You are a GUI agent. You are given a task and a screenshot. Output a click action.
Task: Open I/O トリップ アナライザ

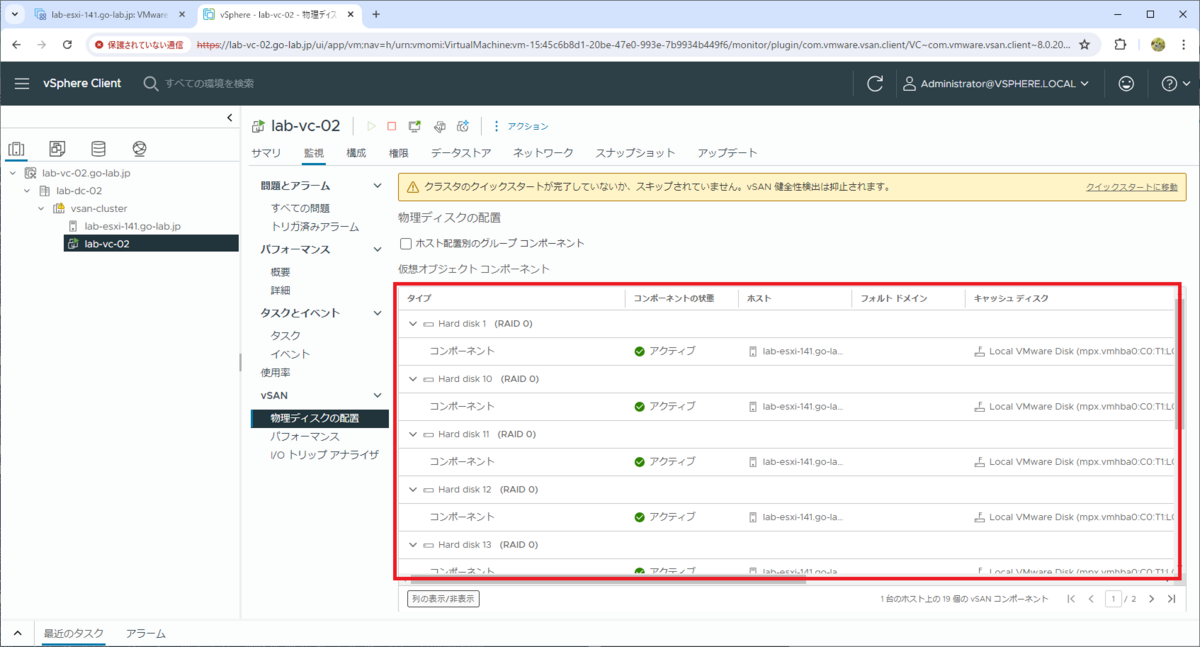point(324,455)
